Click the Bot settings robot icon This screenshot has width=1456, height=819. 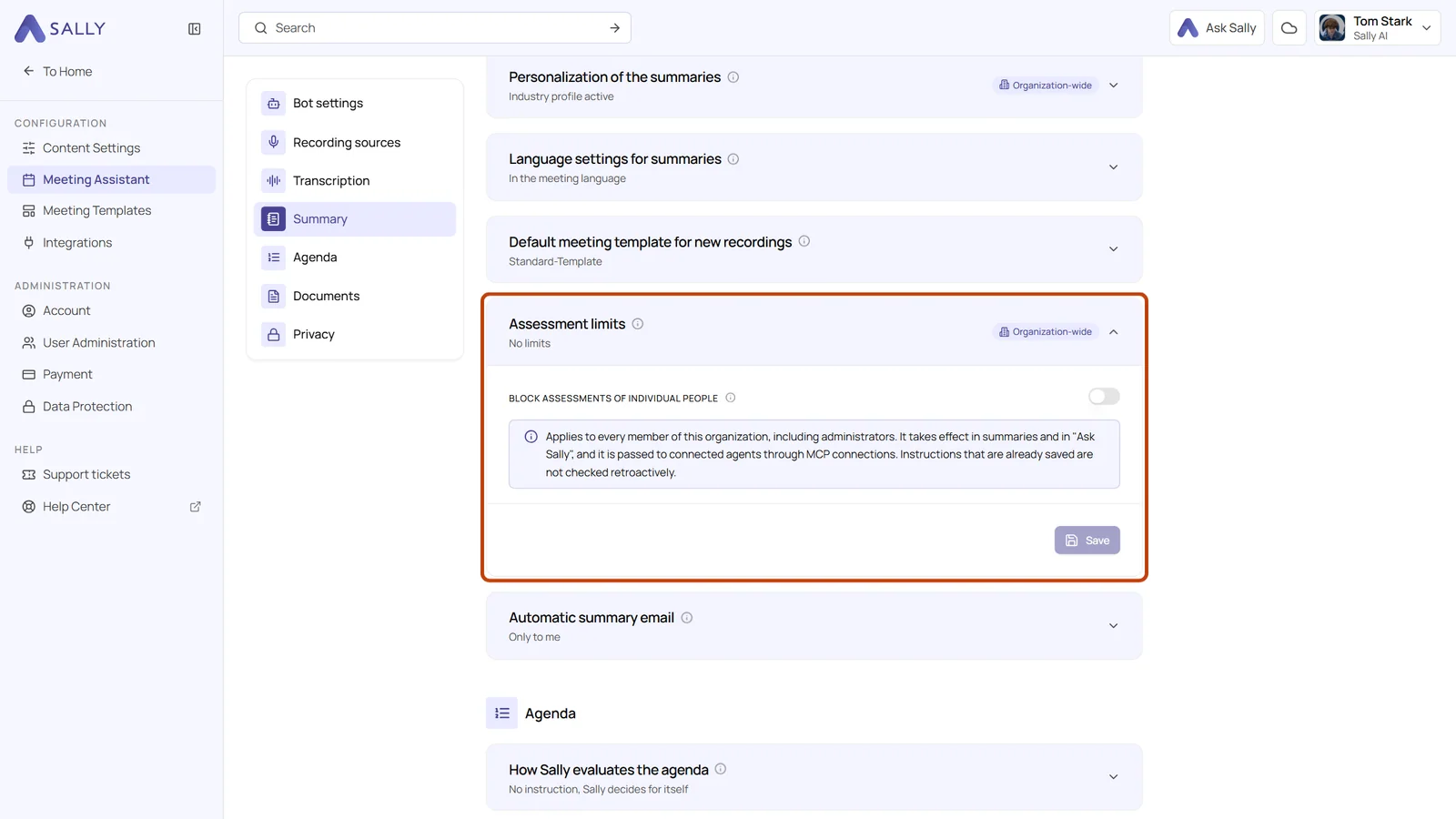(x=273, y=104)
